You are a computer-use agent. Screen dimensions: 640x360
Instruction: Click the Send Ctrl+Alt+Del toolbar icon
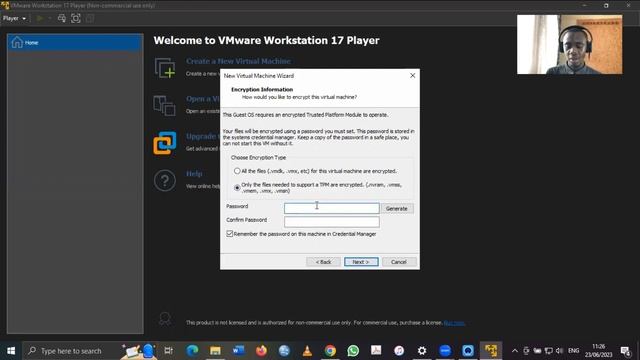point(62,18)
